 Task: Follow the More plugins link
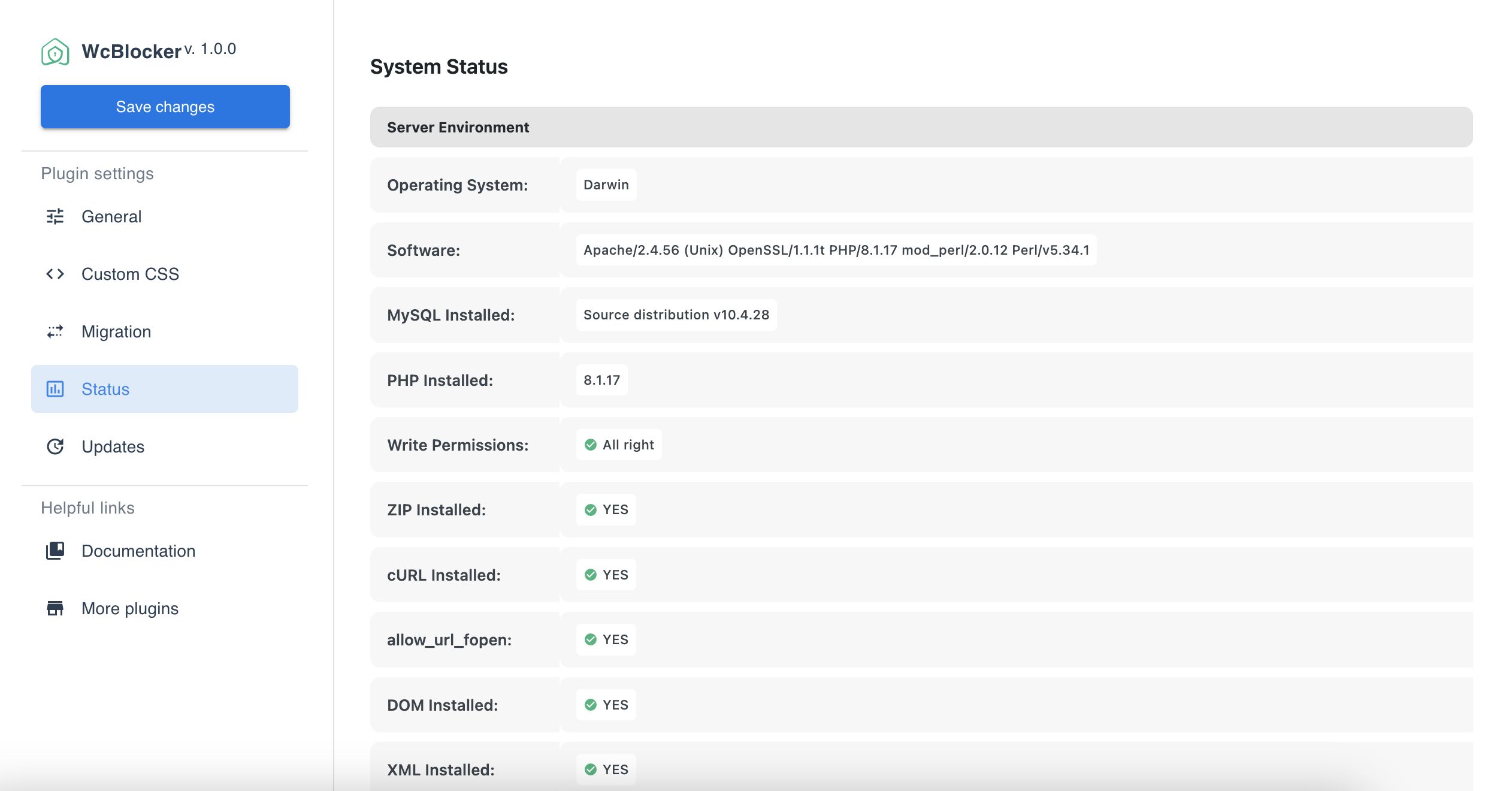(130, 608)
